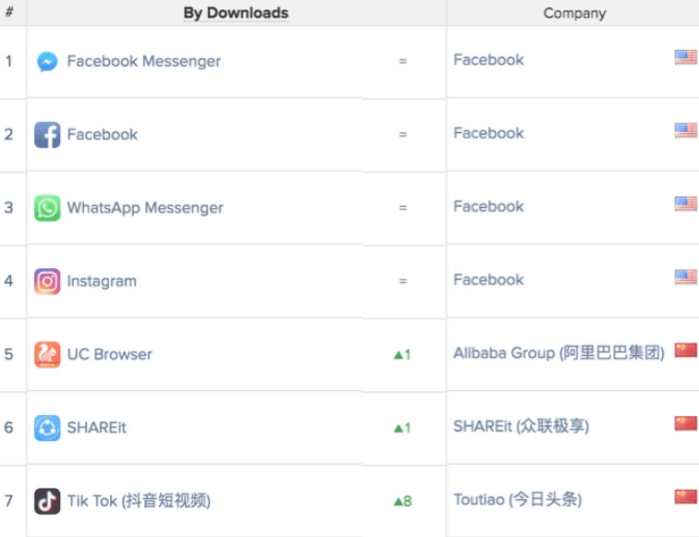Open Facebook company link in Messenger row

tap(489, 60)
